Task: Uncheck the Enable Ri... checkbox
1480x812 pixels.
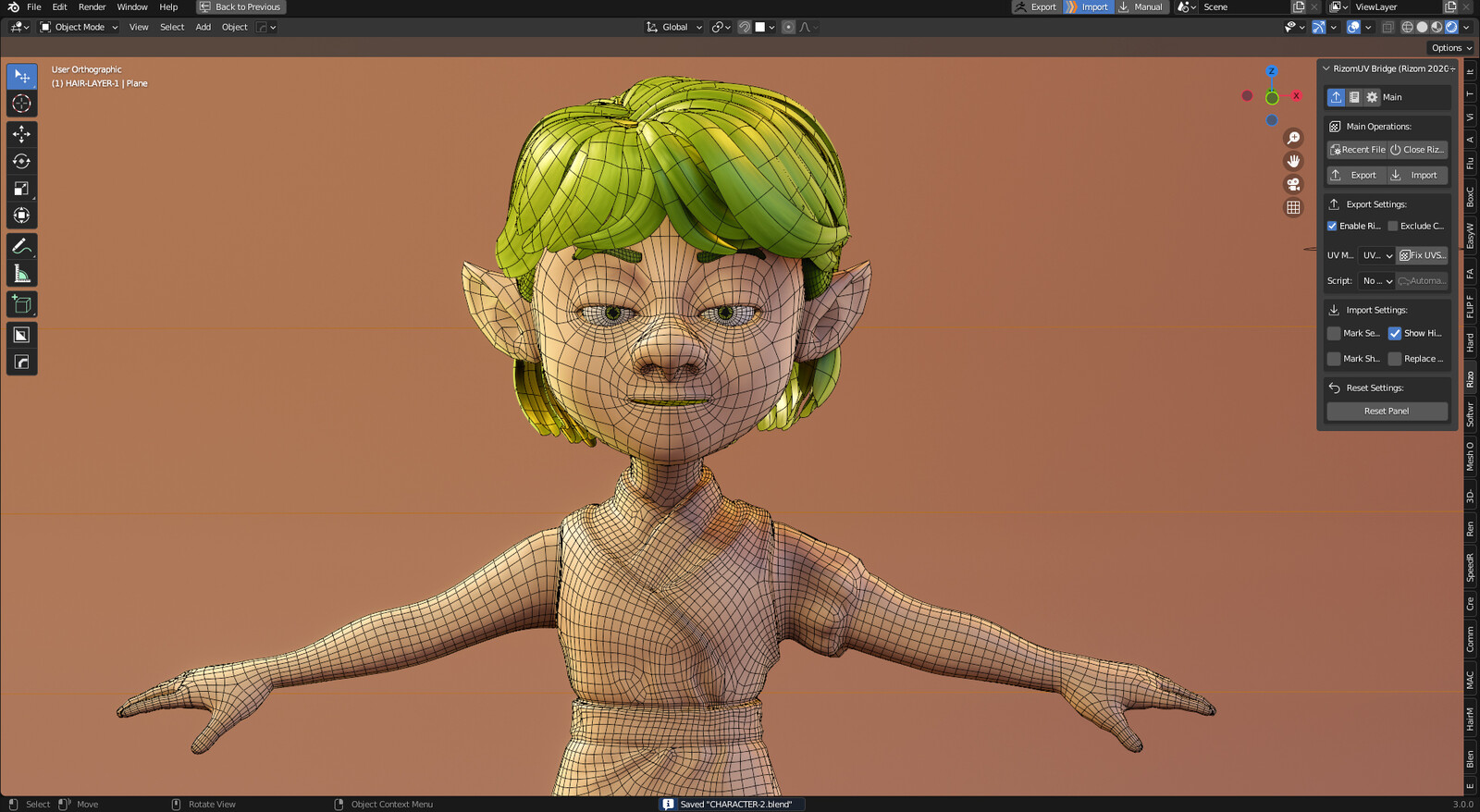Action: point(1332,226)
